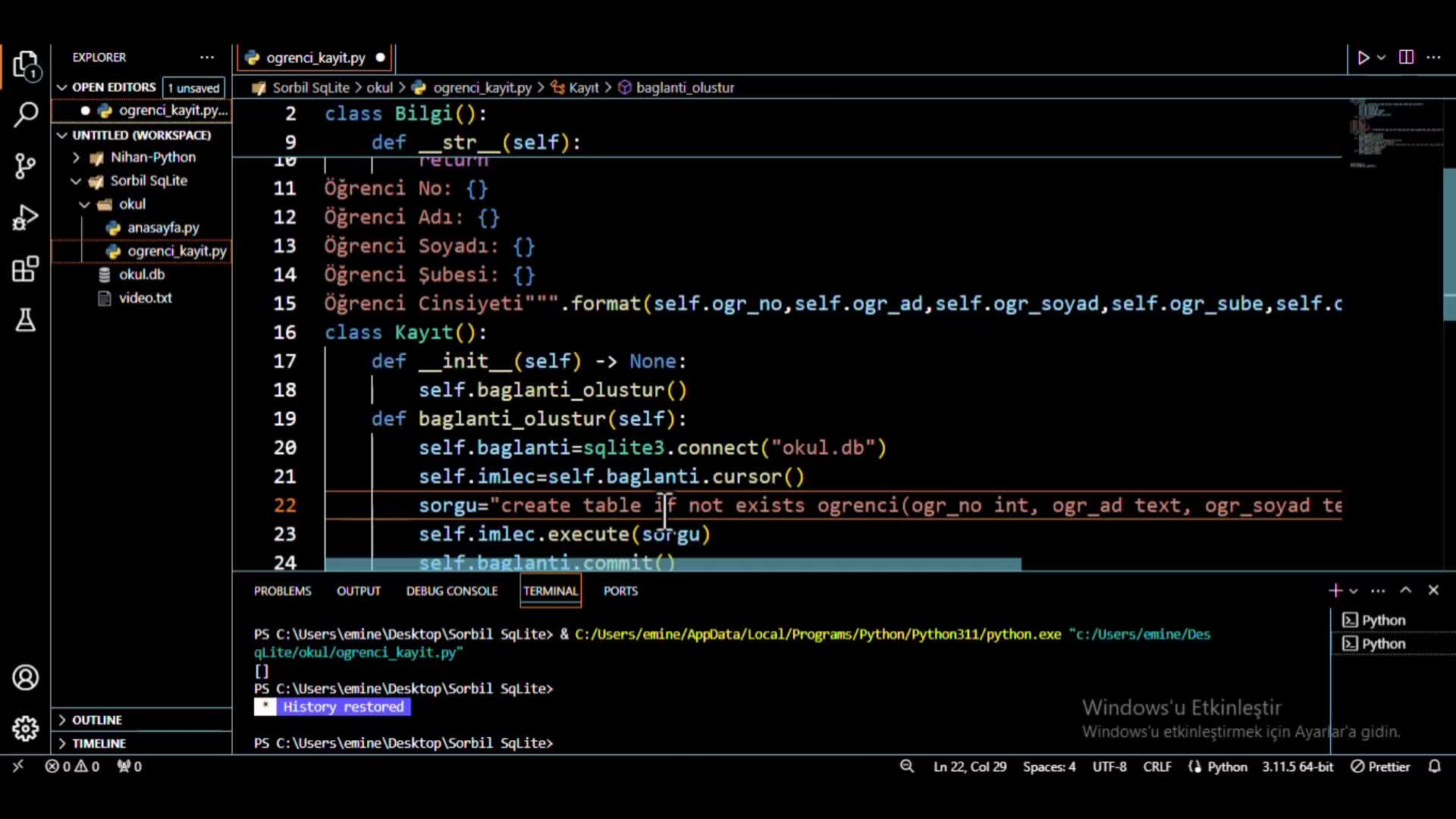Switch to the Problems tab

tap(282, 591)
